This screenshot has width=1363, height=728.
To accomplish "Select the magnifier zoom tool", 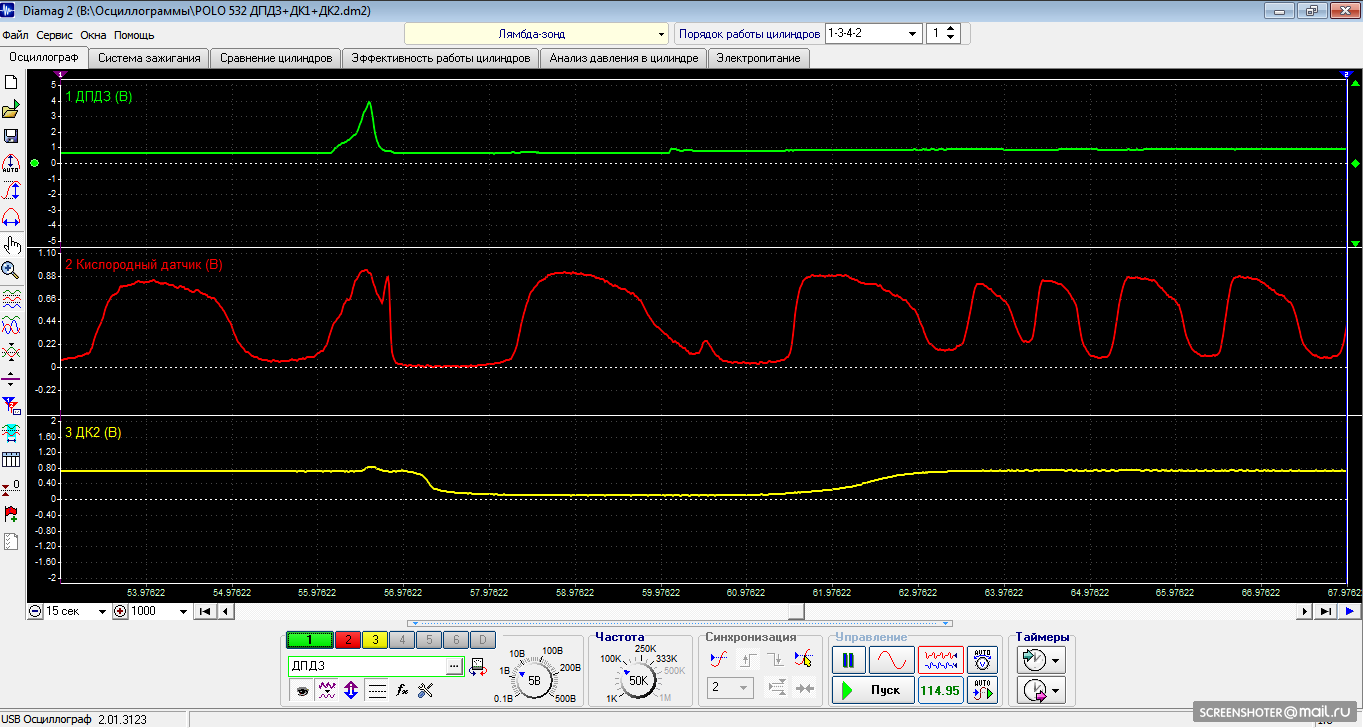I will [11, 270].
